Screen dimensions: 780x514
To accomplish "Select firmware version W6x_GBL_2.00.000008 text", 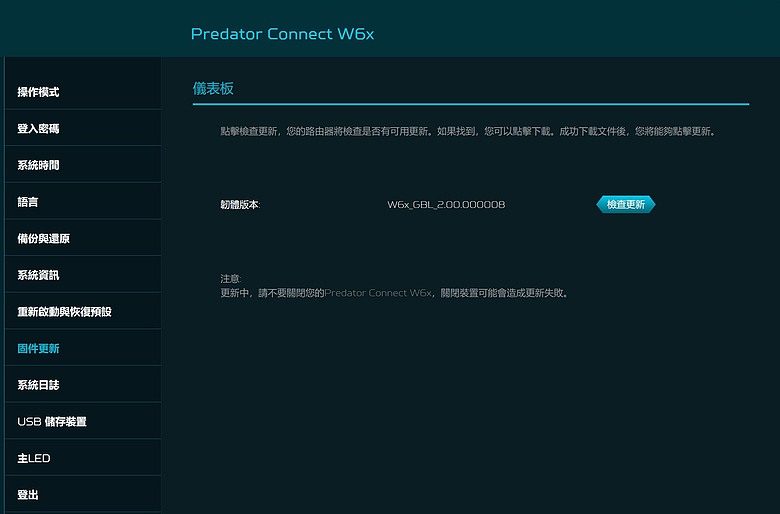I will 446,205.
